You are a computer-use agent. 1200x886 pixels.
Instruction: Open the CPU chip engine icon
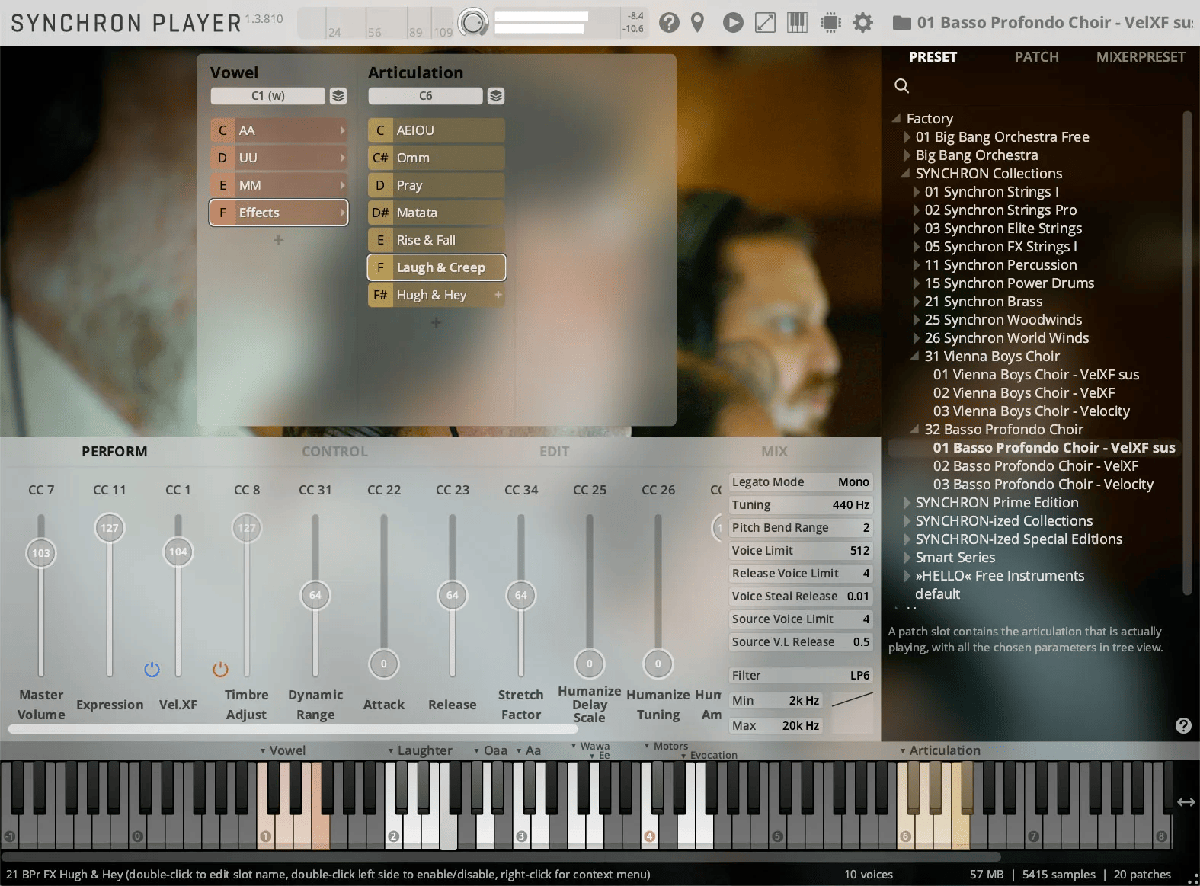(830, 22)
